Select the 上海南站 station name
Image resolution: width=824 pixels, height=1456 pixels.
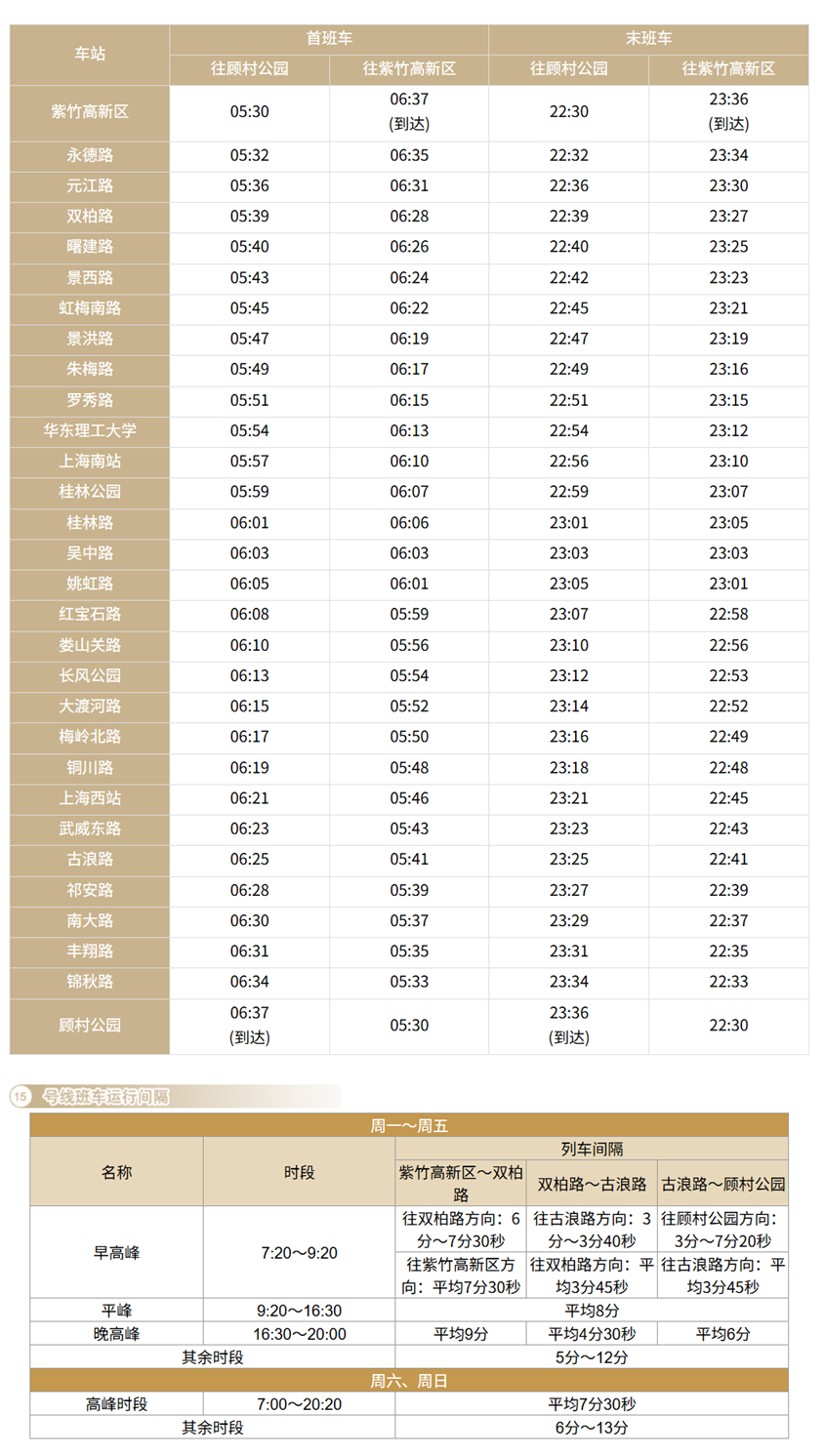(90, 461)
